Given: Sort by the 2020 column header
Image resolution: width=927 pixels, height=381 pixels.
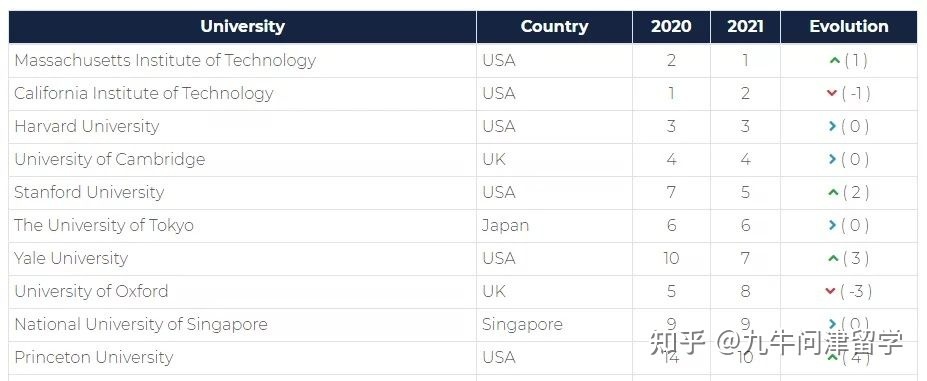Looking at the screenshot, I should point(671,27).
